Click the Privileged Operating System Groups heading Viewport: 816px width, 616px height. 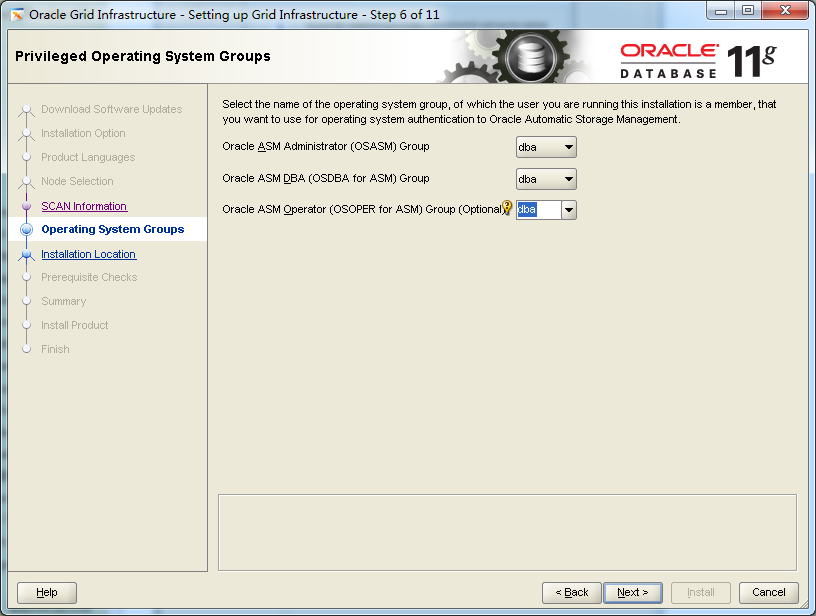(143, 56)
